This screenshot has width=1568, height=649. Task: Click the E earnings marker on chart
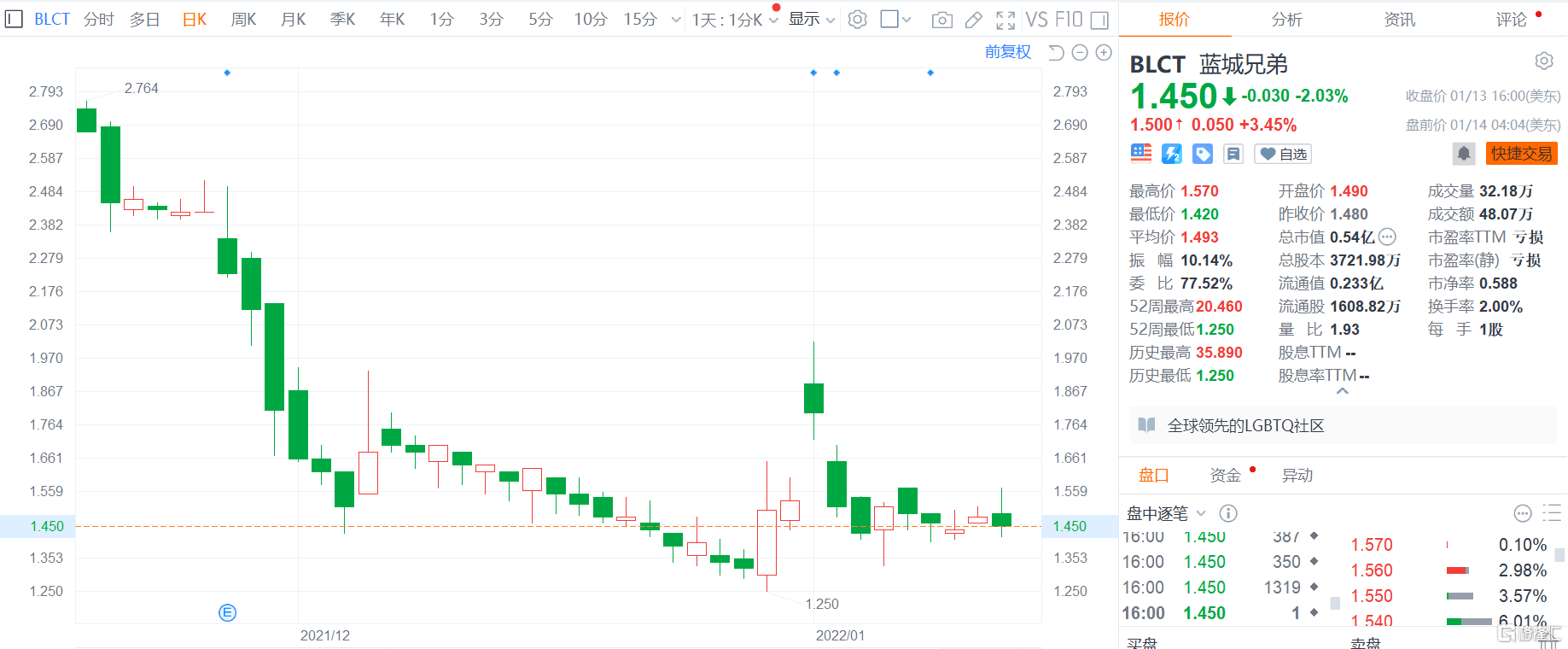click(x=227, y=612)
